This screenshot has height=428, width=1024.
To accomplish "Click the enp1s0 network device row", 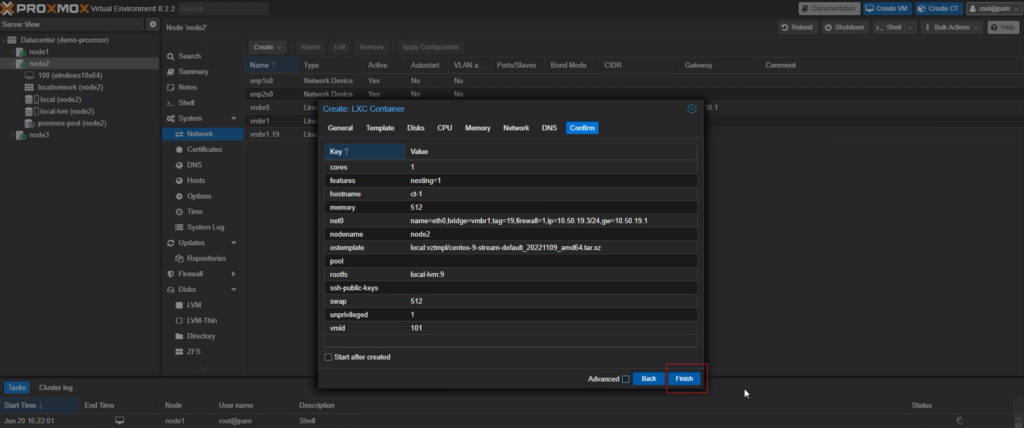I will point(633,81).
